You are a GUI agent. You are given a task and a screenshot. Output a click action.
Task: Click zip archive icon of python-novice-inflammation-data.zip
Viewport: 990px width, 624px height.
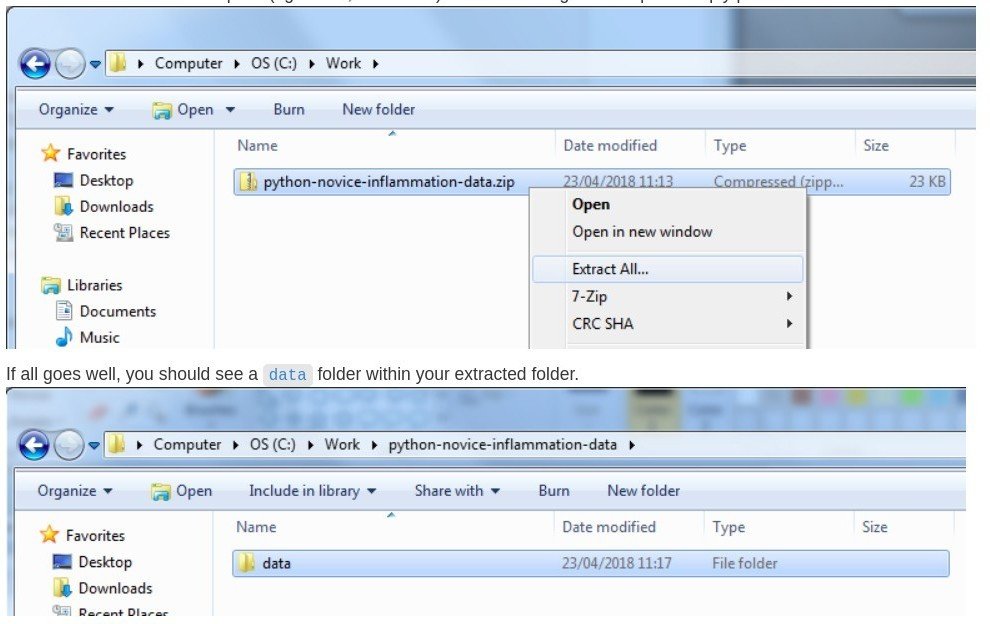[248, 182]
